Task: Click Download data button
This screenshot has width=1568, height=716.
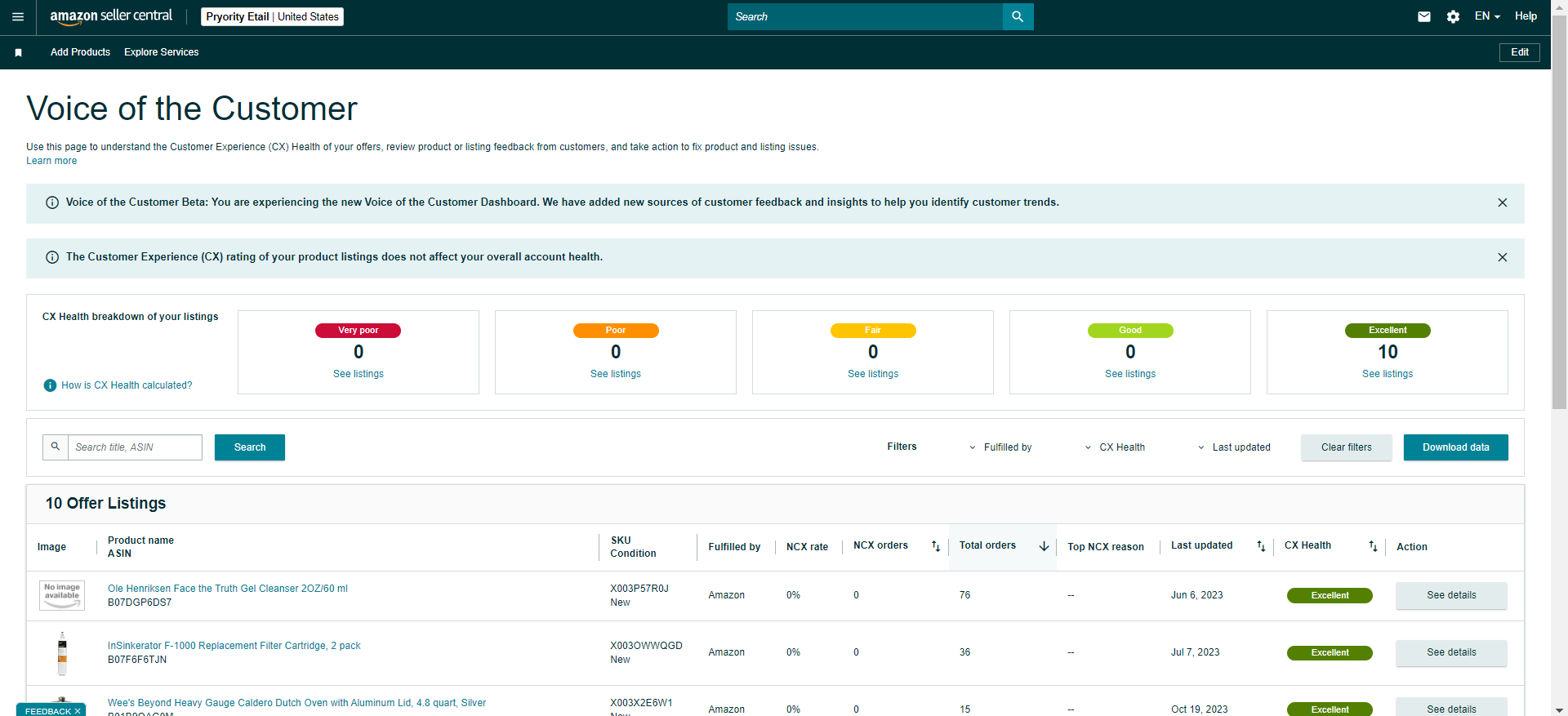Action: coord(1456,447)
